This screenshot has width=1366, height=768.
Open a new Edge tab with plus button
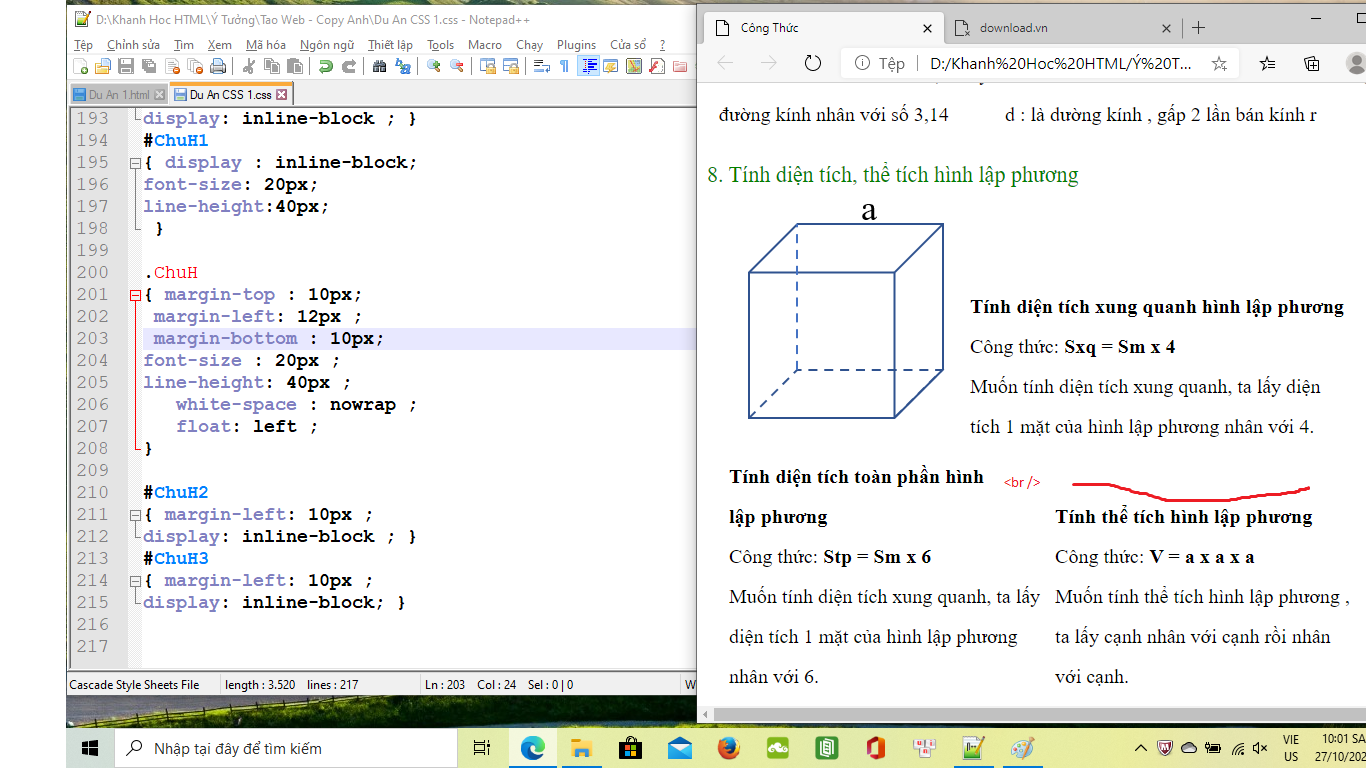click(x=1198, y=28)
